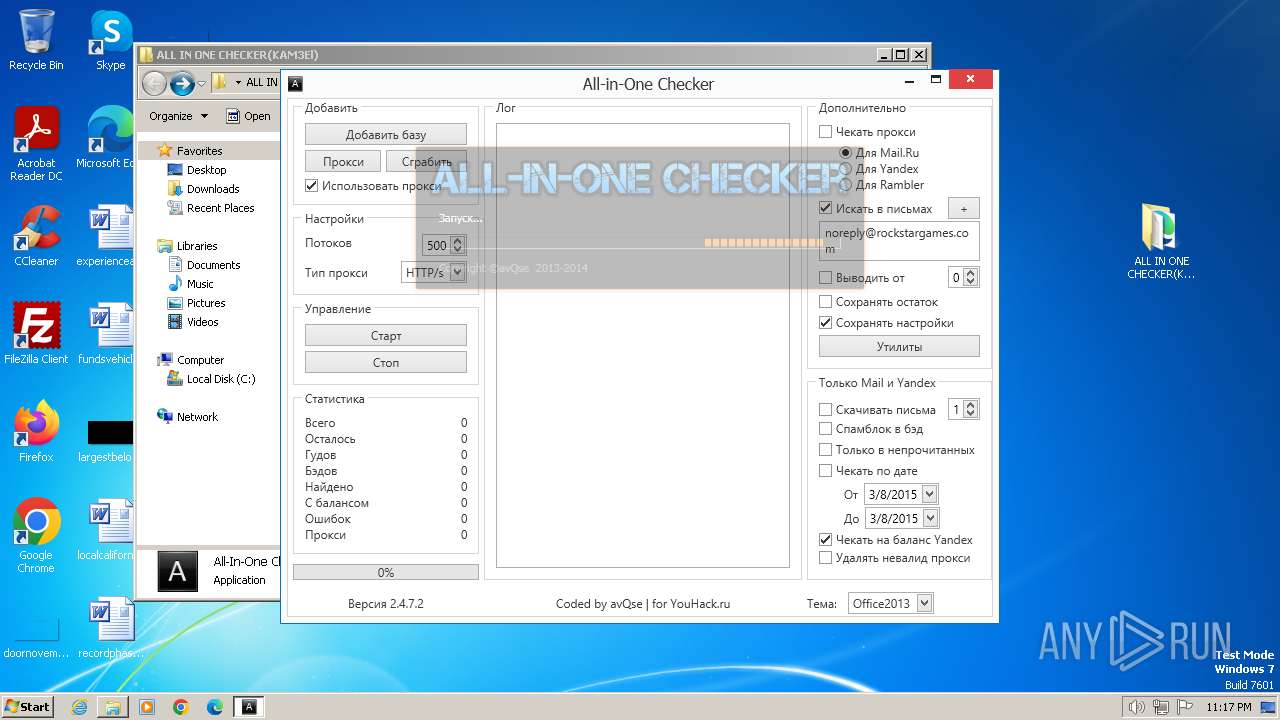The height and width of the screenshot is (720, 1280).
Task: Open ALL IN ONE CHECKER desktop folder
Action: click(1161, 242)
